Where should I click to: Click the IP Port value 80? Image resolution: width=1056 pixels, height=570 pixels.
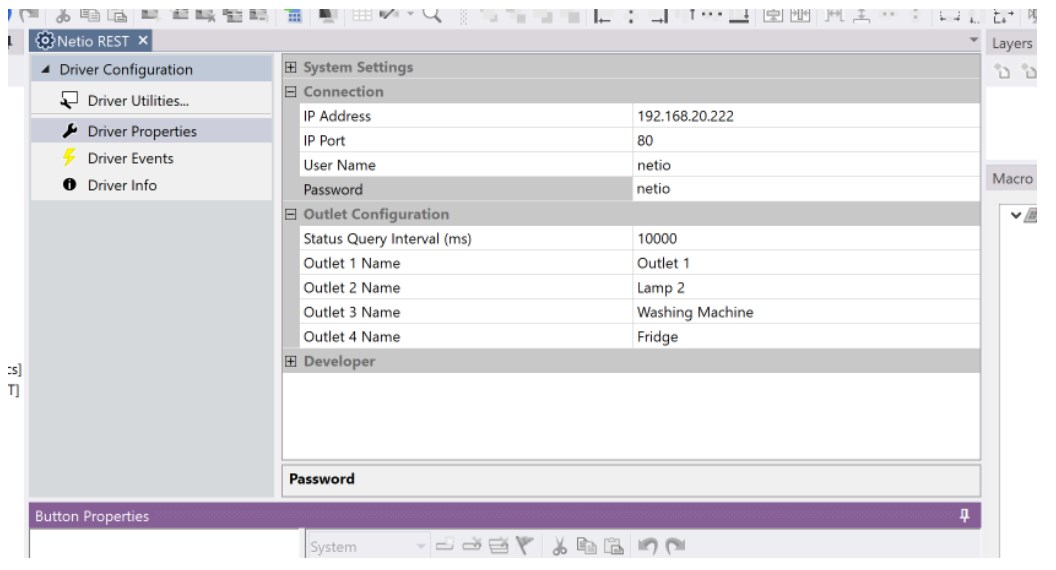point(806,140)
